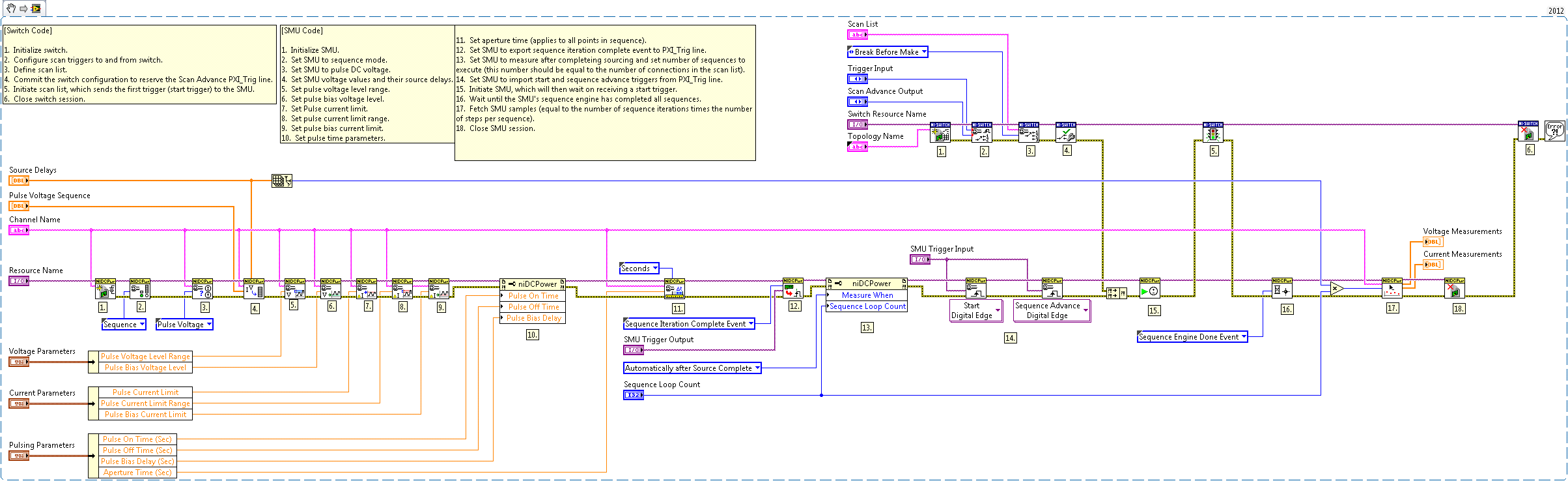The width and height of the screenshot is (1568, 481).
Task: Click Measure When property node item
Action: tap(867, 295)
